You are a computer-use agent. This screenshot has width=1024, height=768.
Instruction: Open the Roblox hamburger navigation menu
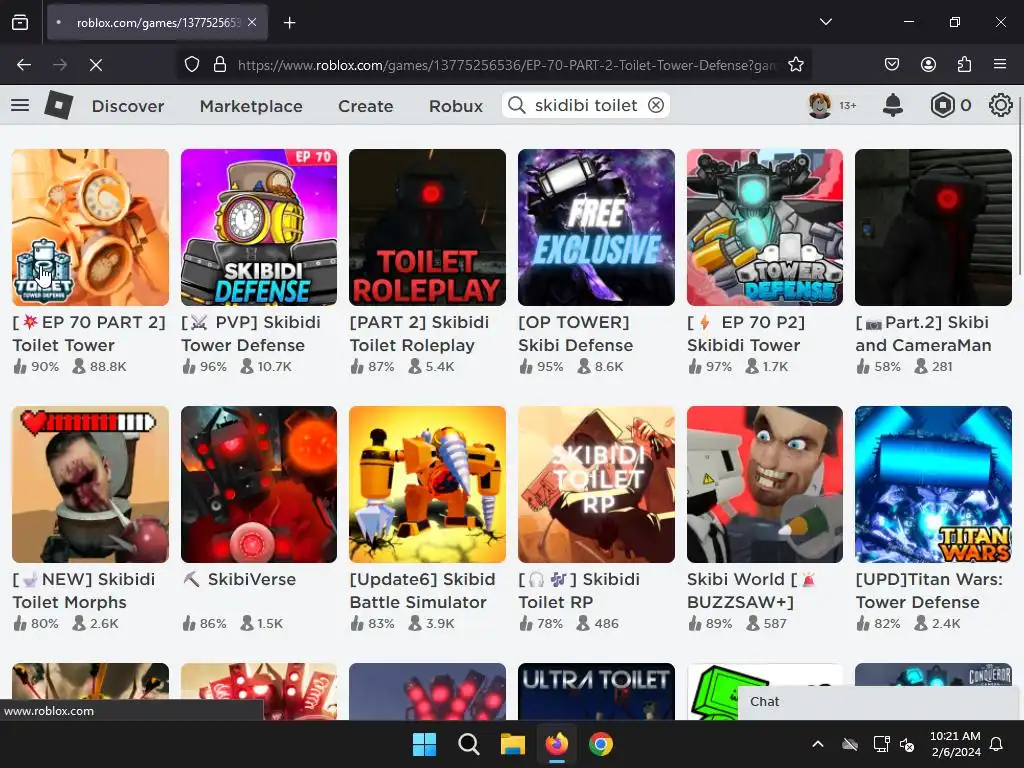[20, 105]
